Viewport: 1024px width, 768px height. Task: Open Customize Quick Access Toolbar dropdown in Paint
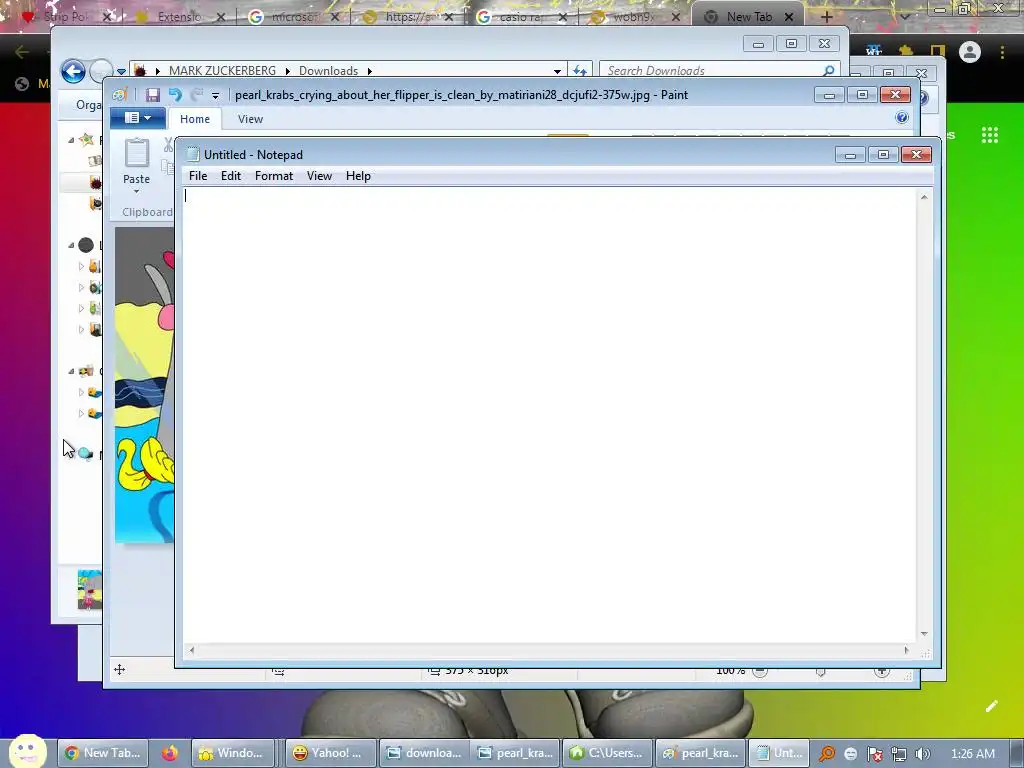[216, 96]
